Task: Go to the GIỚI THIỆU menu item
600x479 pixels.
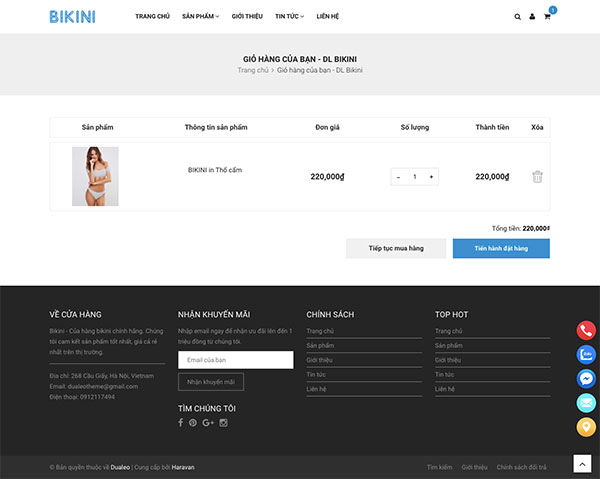Action: point(247,16)
